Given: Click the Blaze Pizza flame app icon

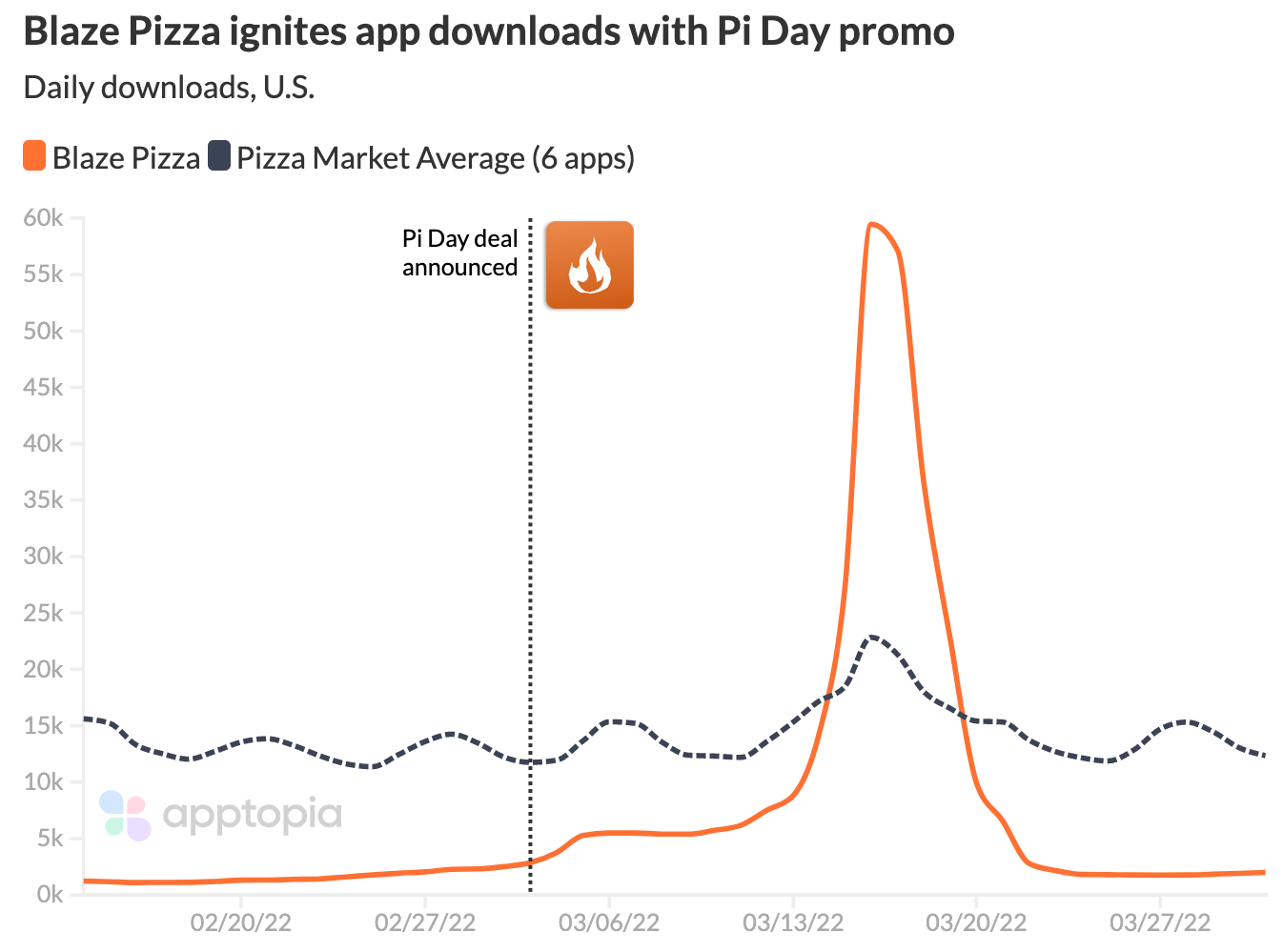Looking at the screenshot, I should tap(589, 265).
